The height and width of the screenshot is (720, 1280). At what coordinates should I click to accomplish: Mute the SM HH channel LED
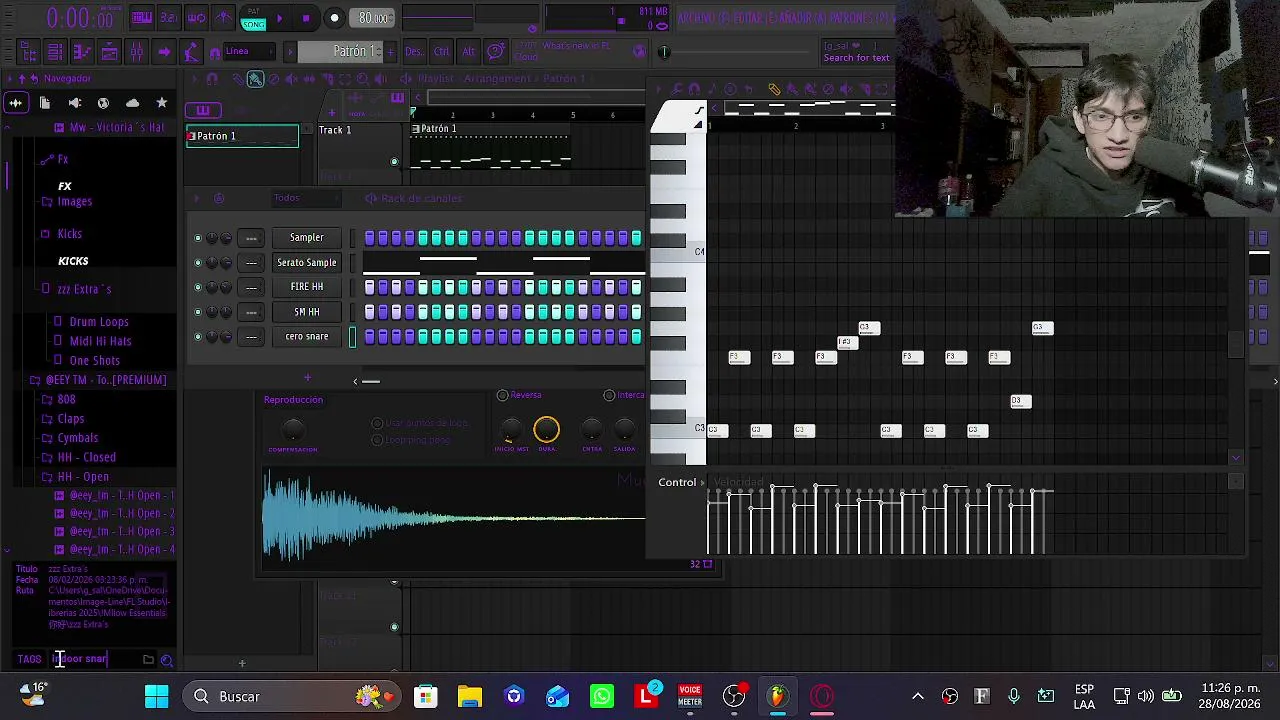pos(198,312)
